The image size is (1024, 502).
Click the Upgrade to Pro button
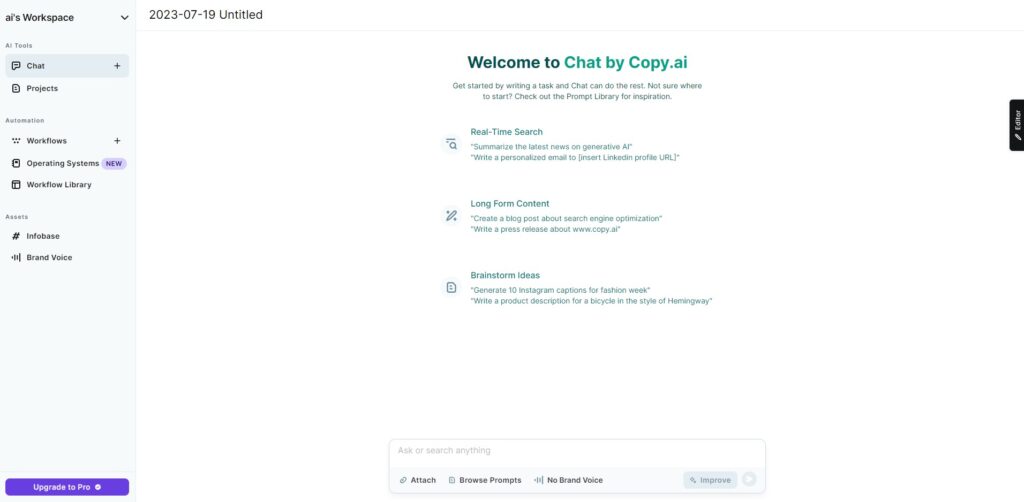(67, 487)
